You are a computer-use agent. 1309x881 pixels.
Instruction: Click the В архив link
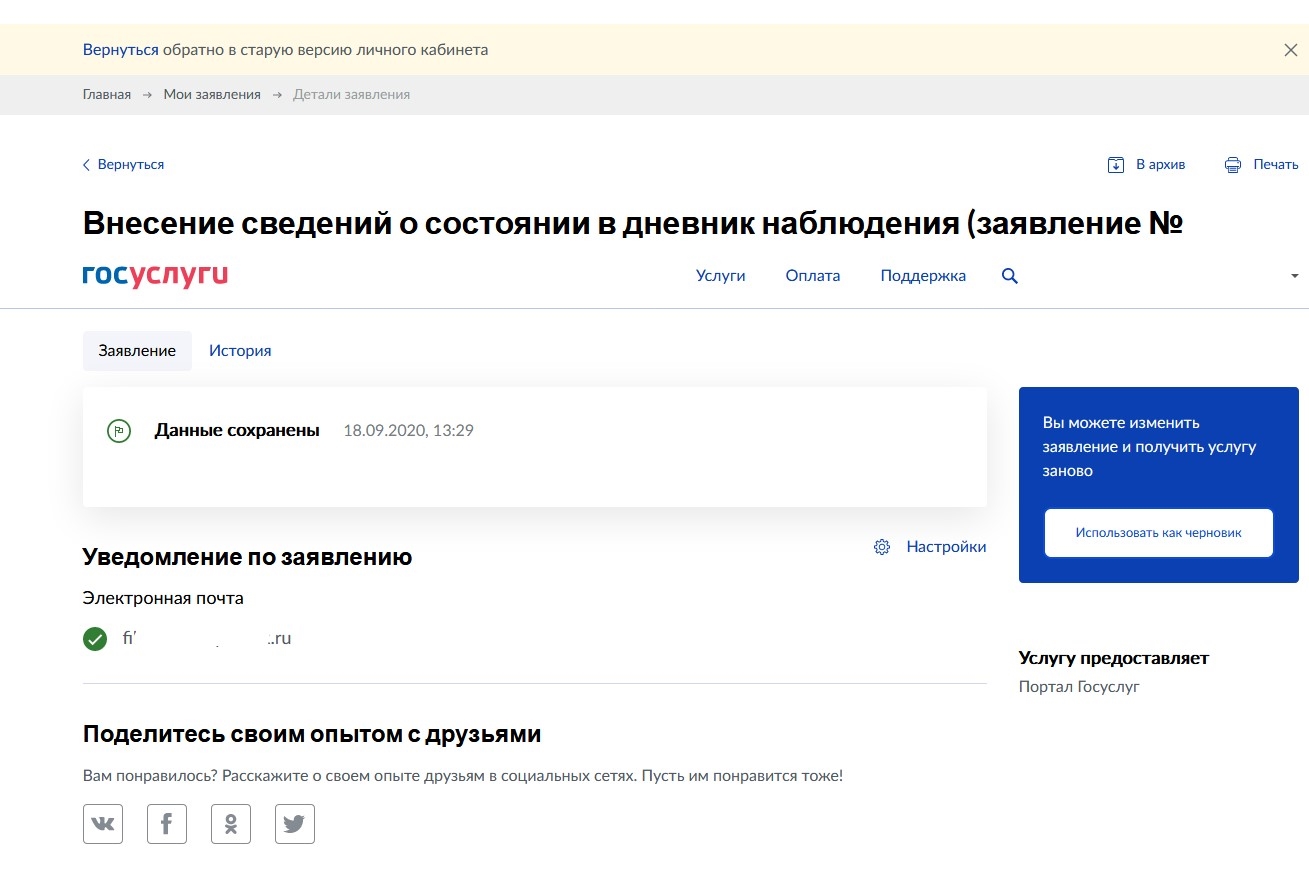tap(1161, 165)
